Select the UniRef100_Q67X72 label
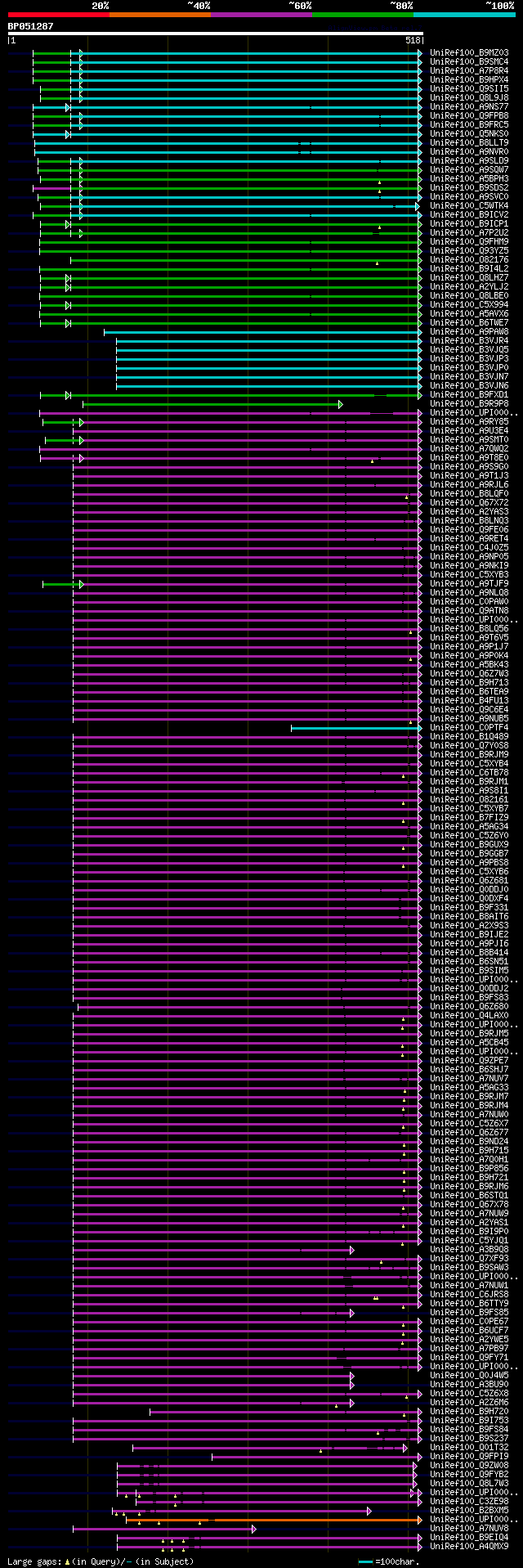Screen dimensions: 523x1568 469,503
